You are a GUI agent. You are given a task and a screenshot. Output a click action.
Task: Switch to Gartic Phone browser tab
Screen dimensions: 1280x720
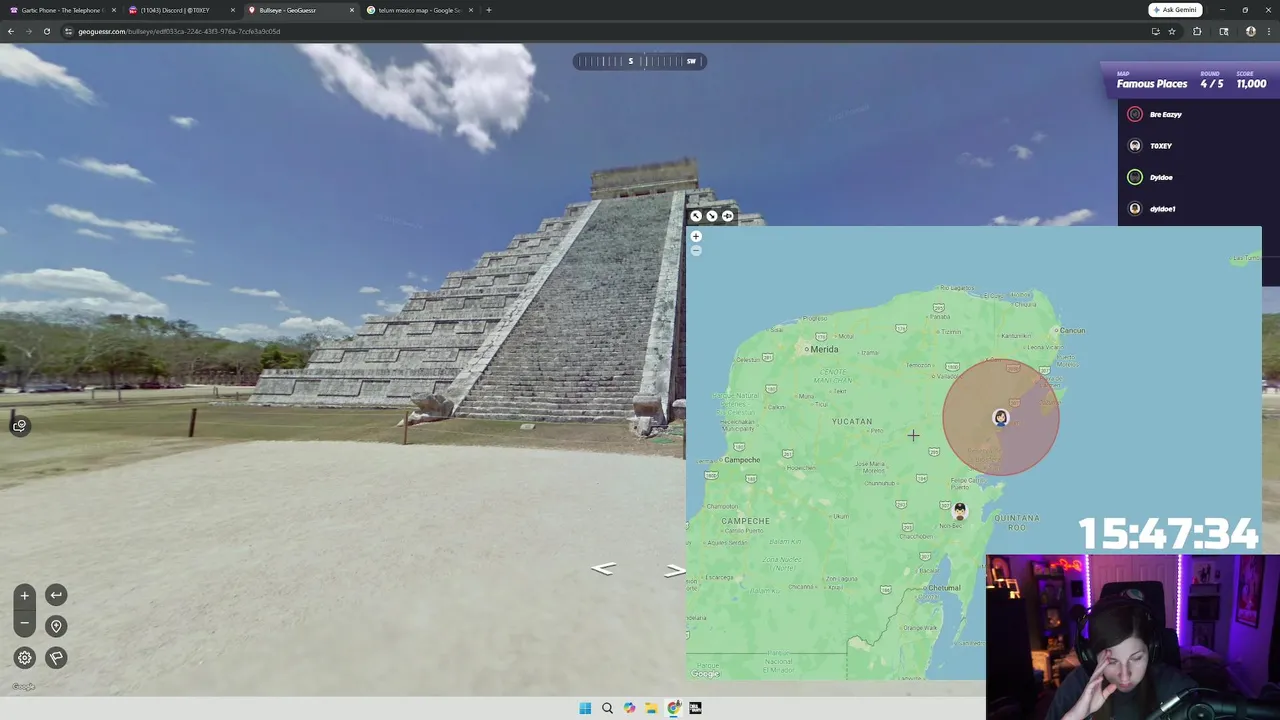[x=62, y=10]
